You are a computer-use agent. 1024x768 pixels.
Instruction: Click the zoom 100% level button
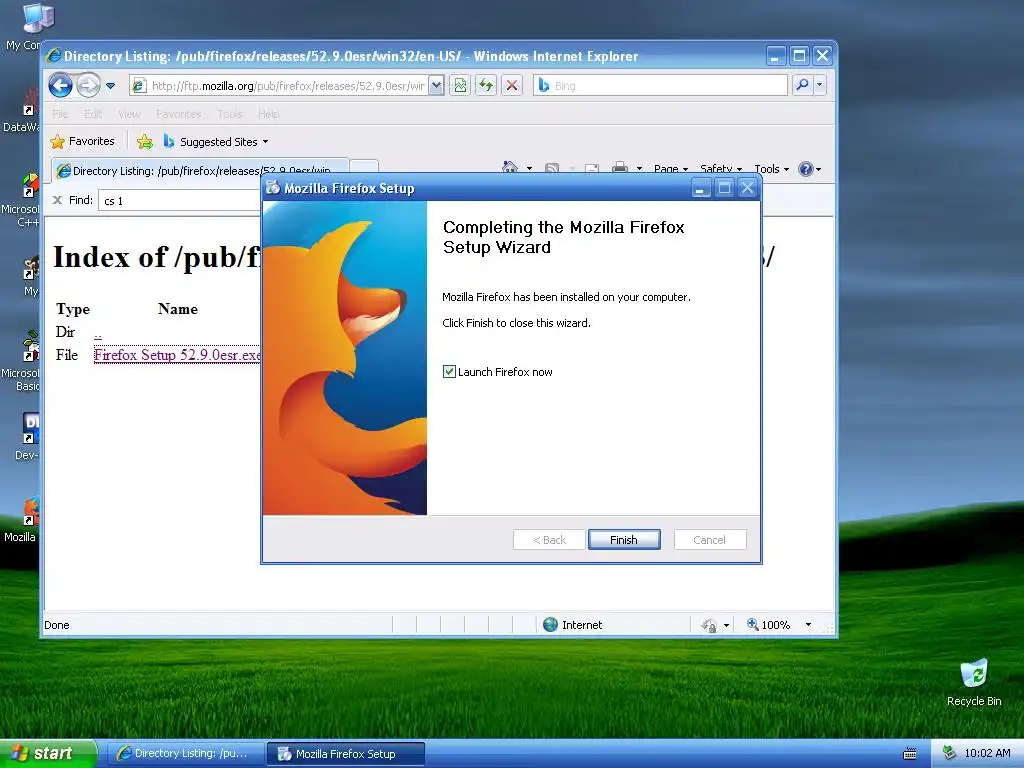769,625
